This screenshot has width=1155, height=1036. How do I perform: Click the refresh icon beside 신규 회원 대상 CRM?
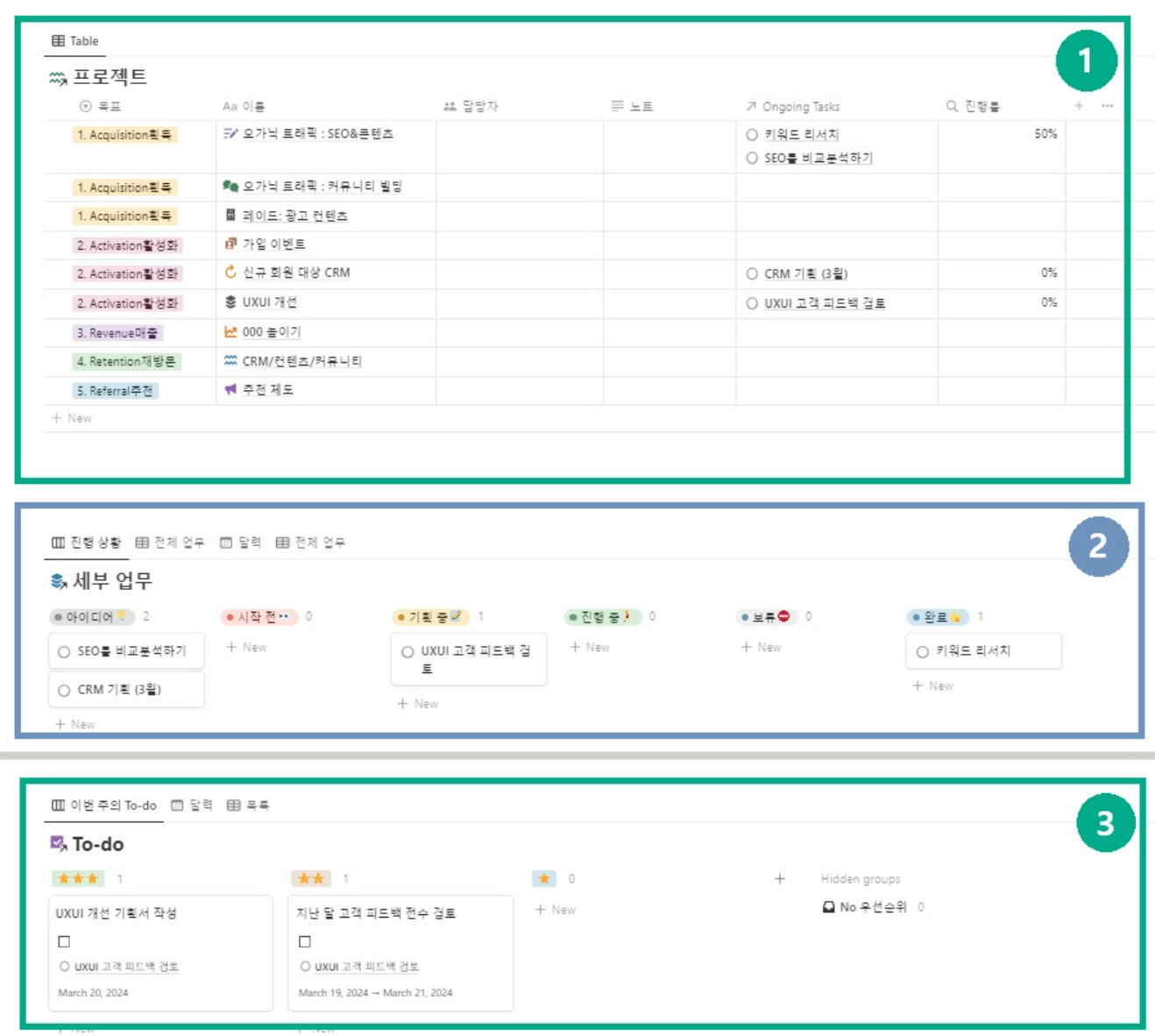pos(230,273)
